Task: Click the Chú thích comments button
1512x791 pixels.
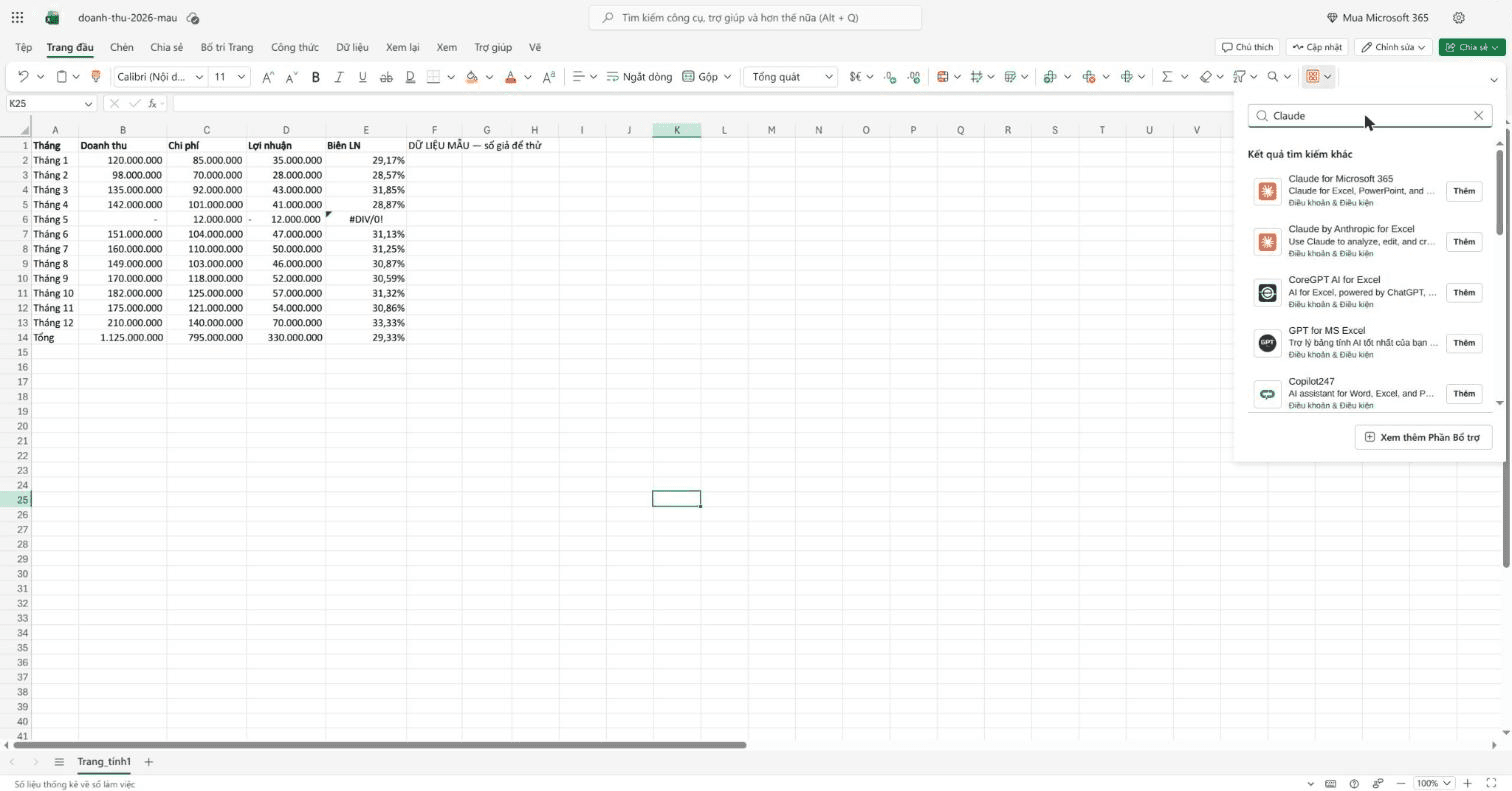Action: 1248,47
